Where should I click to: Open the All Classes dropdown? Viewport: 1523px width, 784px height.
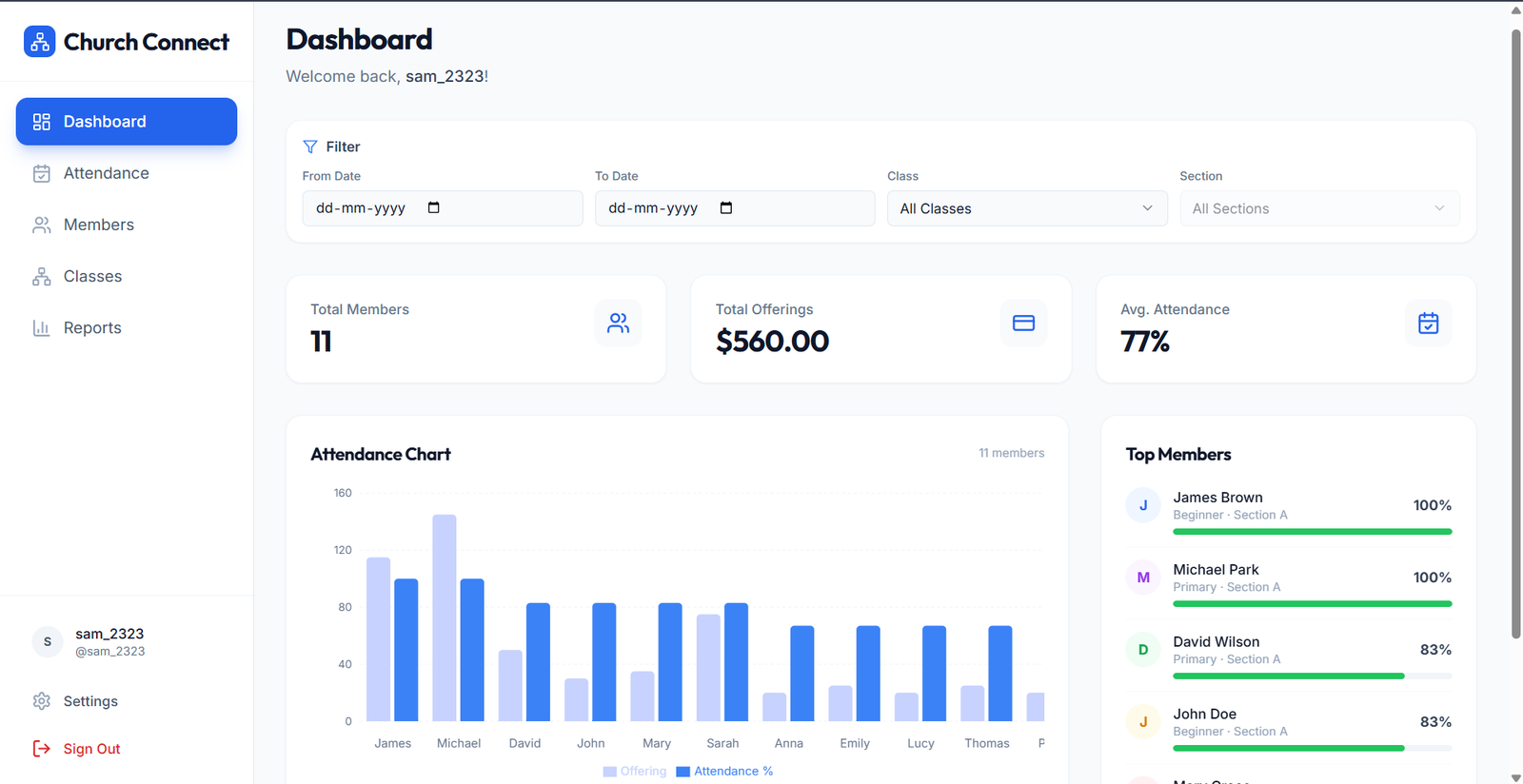[x=1027, y=208]
